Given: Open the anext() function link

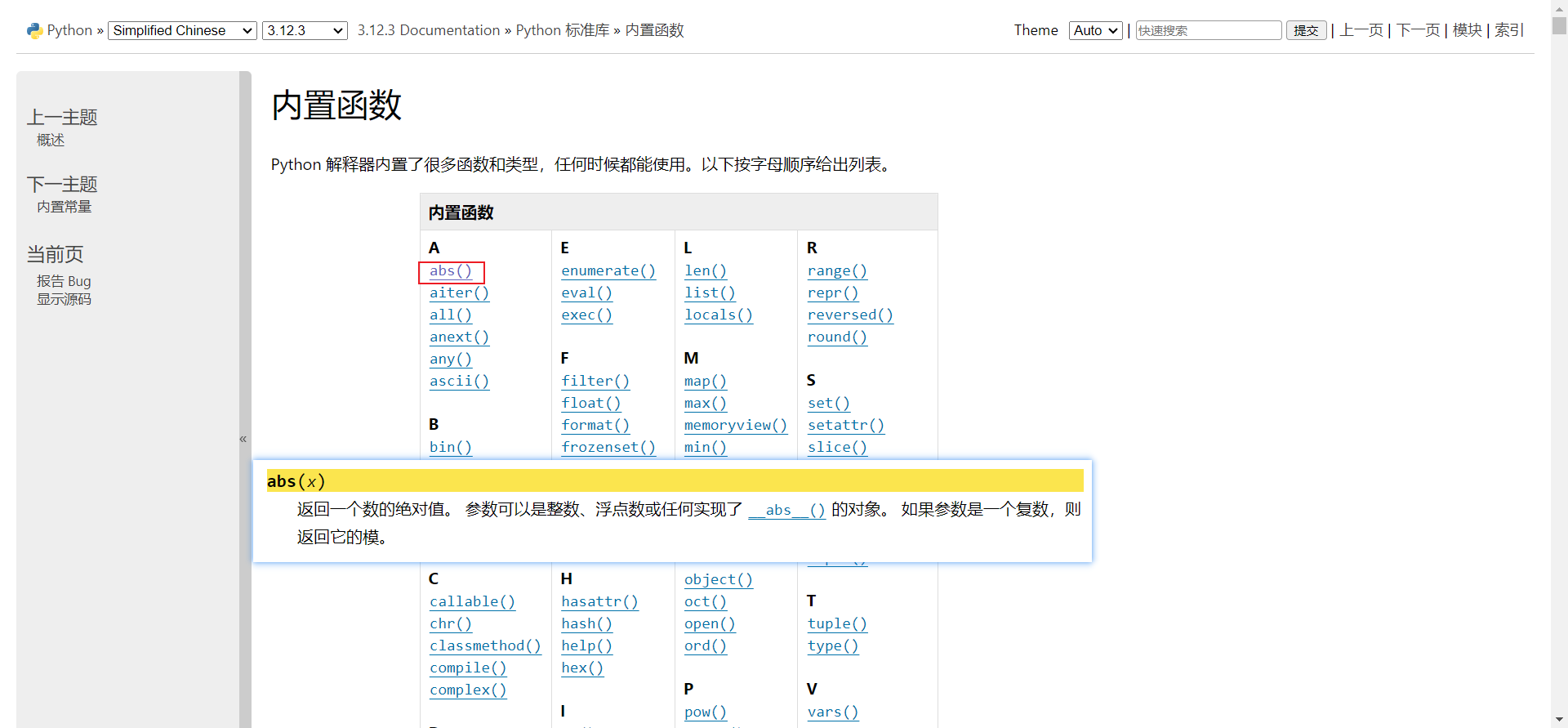Looking at the screenshot, I should (459, 337).
